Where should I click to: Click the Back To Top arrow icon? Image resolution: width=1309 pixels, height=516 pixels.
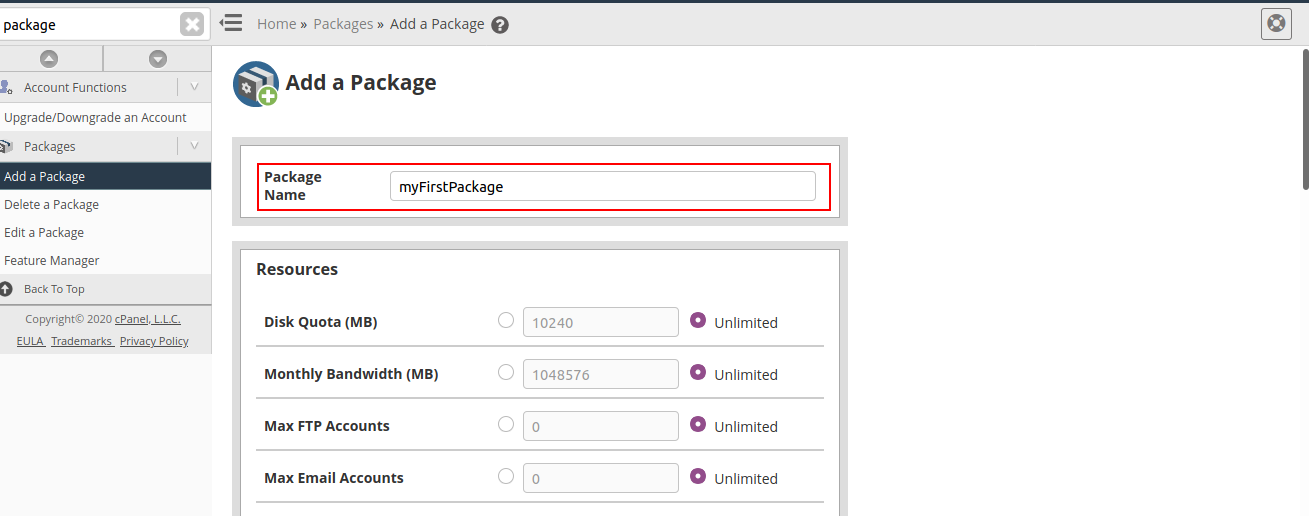pos(6,289)
